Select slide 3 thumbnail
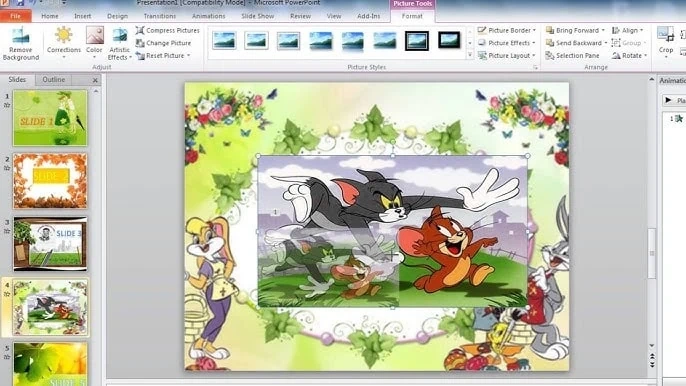Viewport: 686px width, 386px height. tap(50, 244)
